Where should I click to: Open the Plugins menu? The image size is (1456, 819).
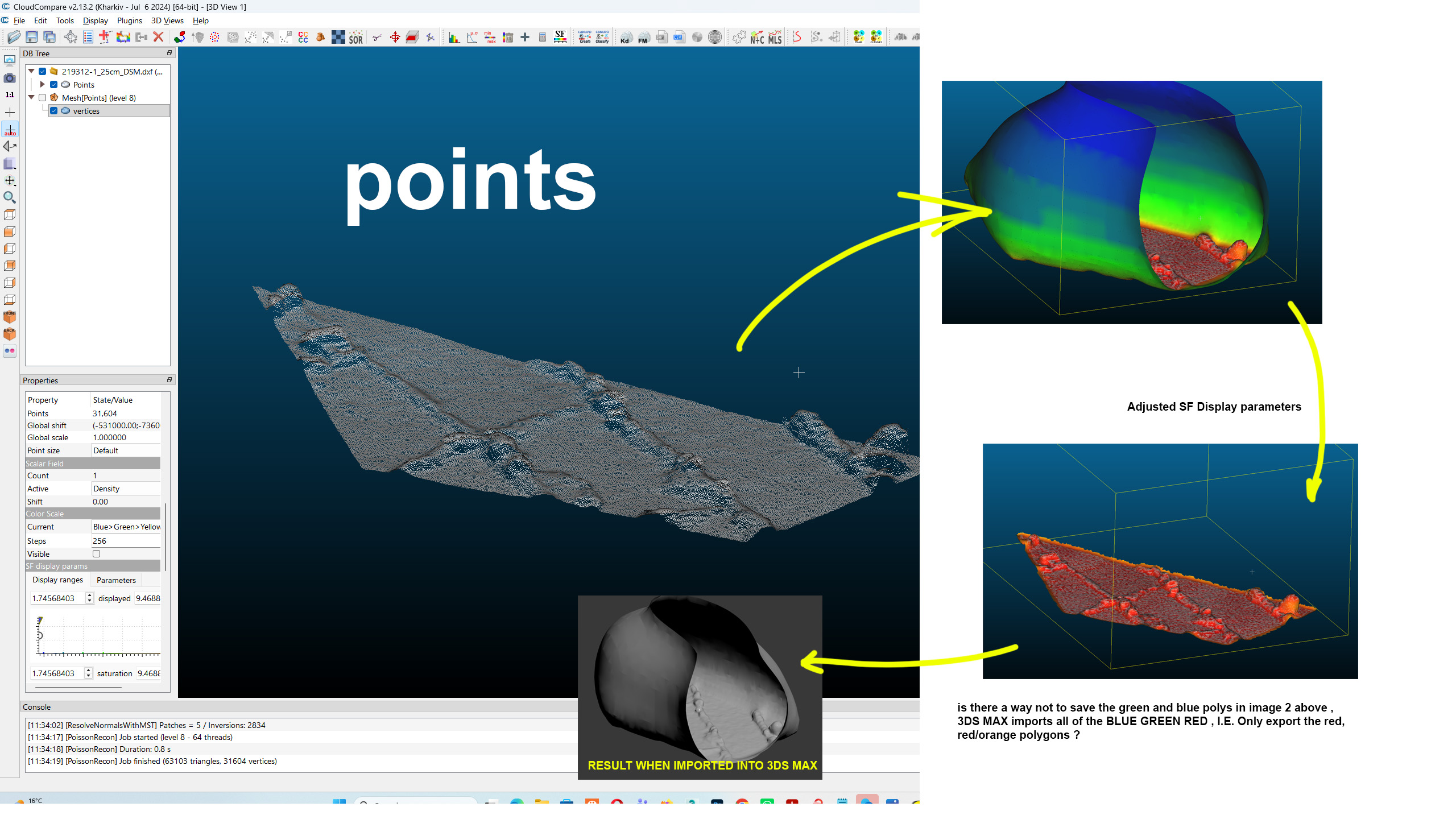pos(130,20)
